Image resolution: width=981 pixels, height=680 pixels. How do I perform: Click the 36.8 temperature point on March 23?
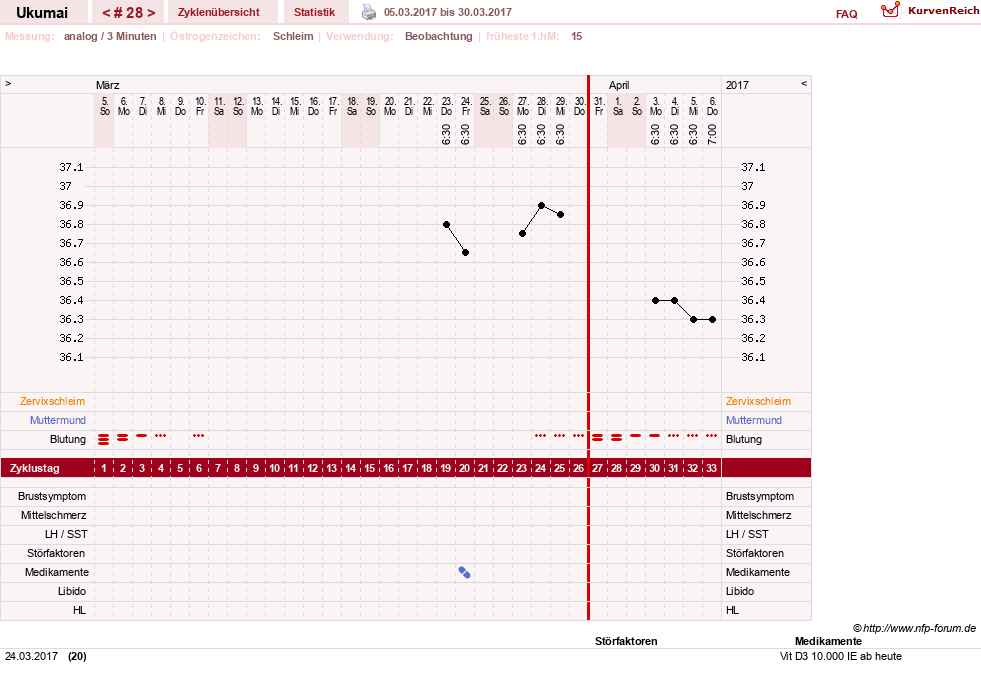[x=446, y=225]
